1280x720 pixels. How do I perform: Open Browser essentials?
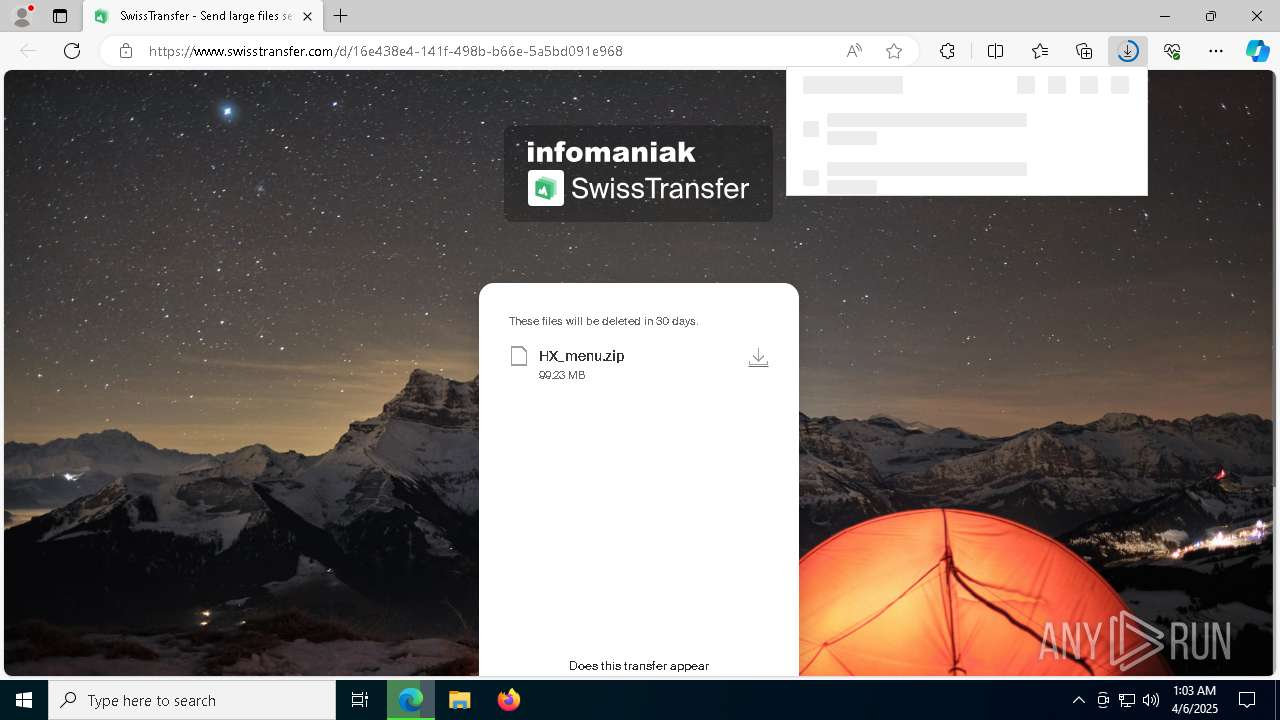(1172, 51)
